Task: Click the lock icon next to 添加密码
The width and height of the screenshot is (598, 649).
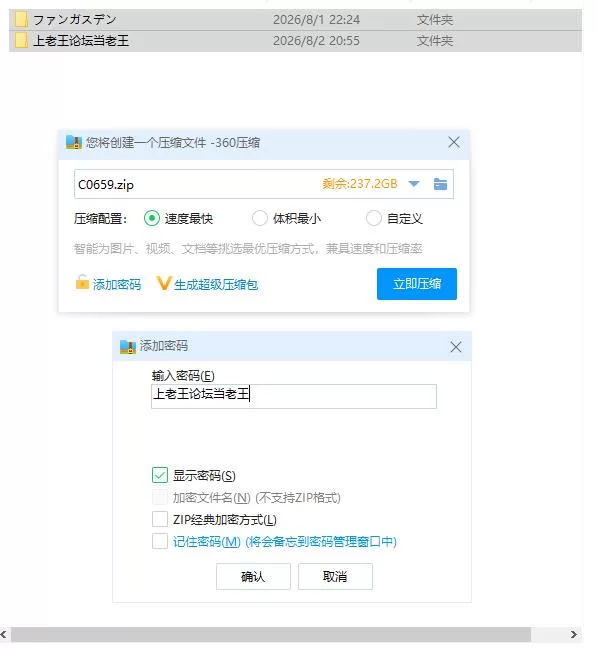Action: click(82, 282)
